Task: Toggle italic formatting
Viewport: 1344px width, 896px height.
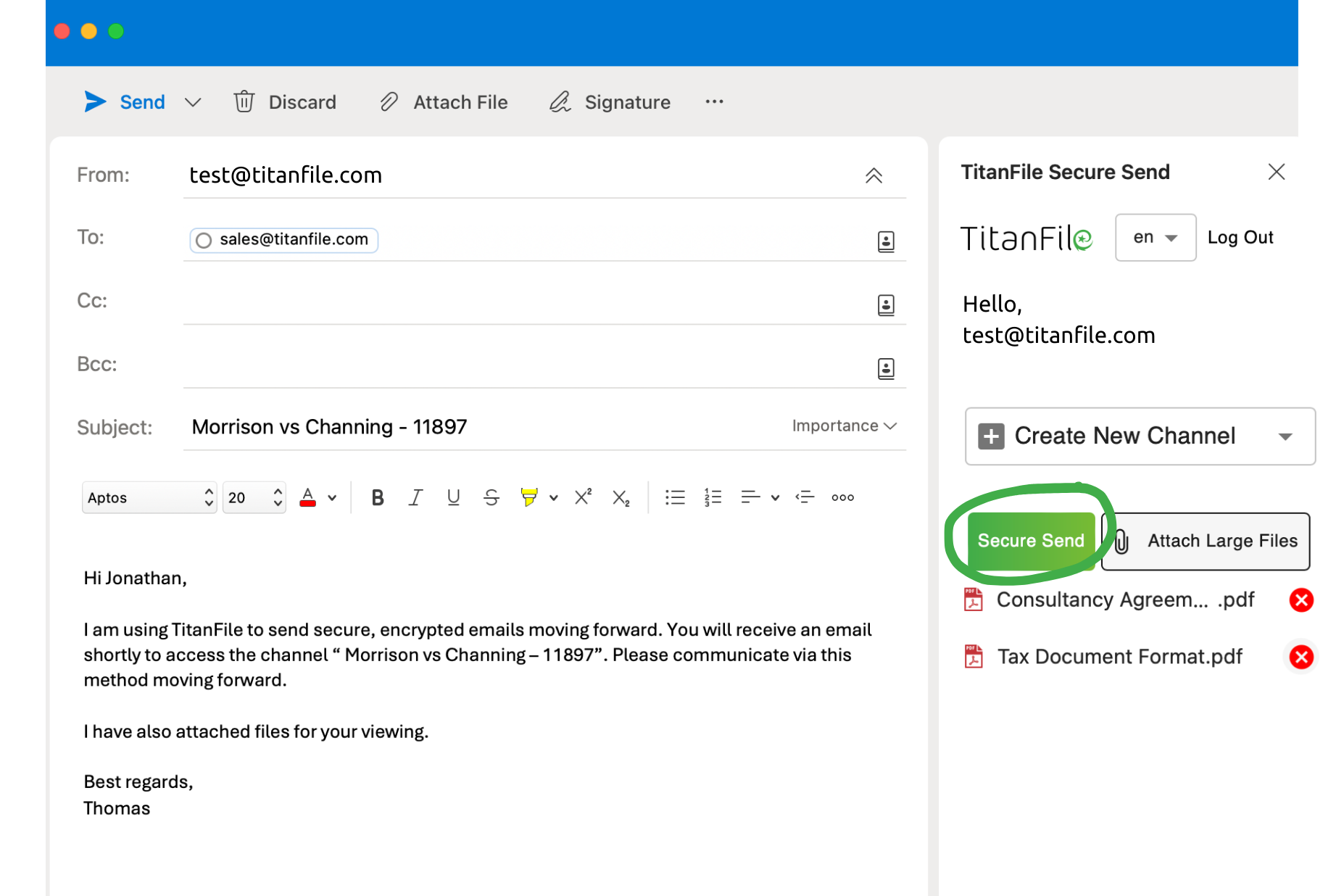Action: pos(415,497)
